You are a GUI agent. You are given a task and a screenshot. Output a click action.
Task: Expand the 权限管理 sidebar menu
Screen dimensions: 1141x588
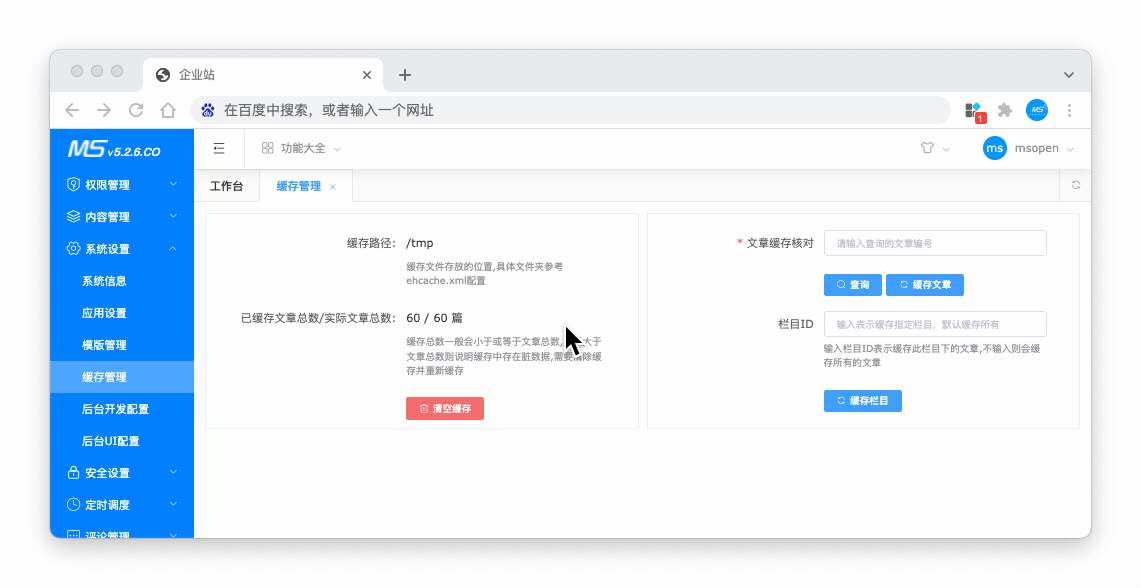[x=121, y=185]
